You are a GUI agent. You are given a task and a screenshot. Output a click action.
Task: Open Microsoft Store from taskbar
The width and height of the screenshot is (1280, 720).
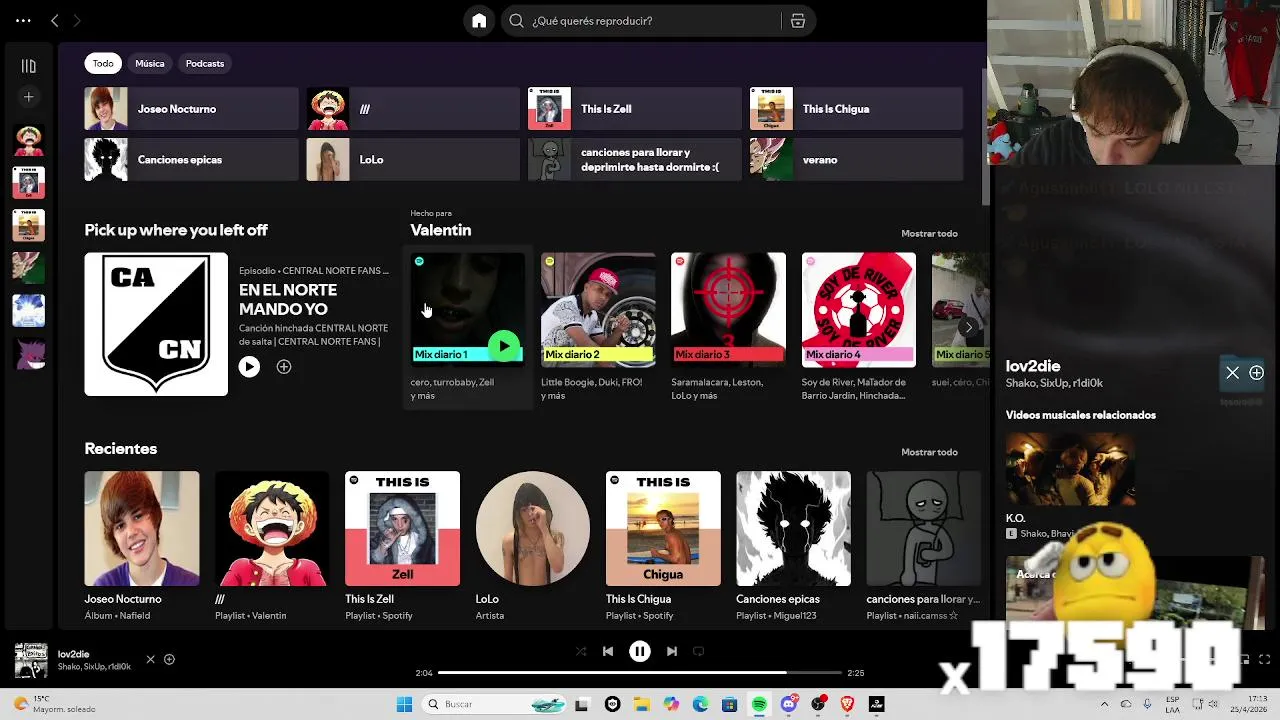730,704
